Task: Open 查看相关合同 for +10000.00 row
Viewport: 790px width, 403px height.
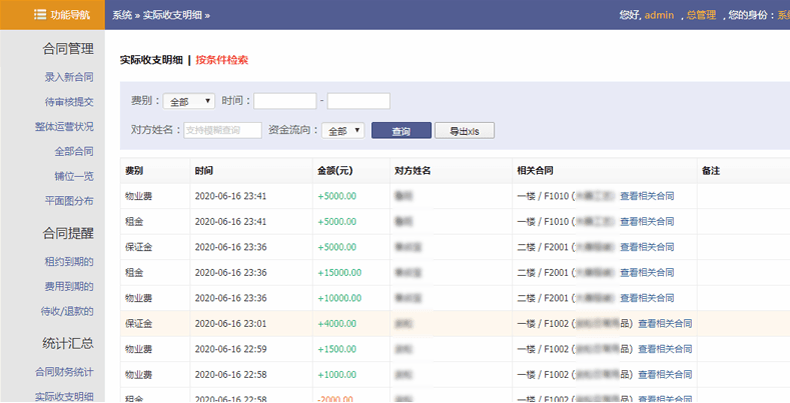Action: 647,298
